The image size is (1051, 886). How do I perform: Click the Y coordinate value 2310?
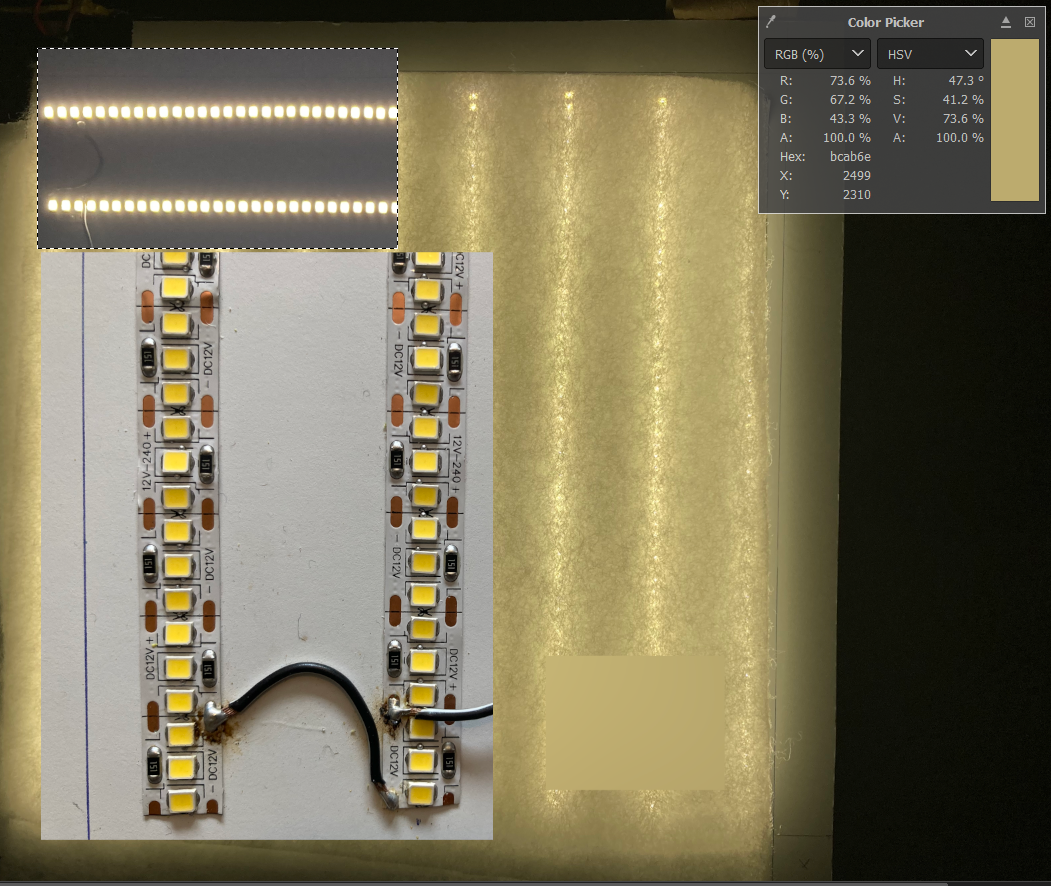click(857, 194)
